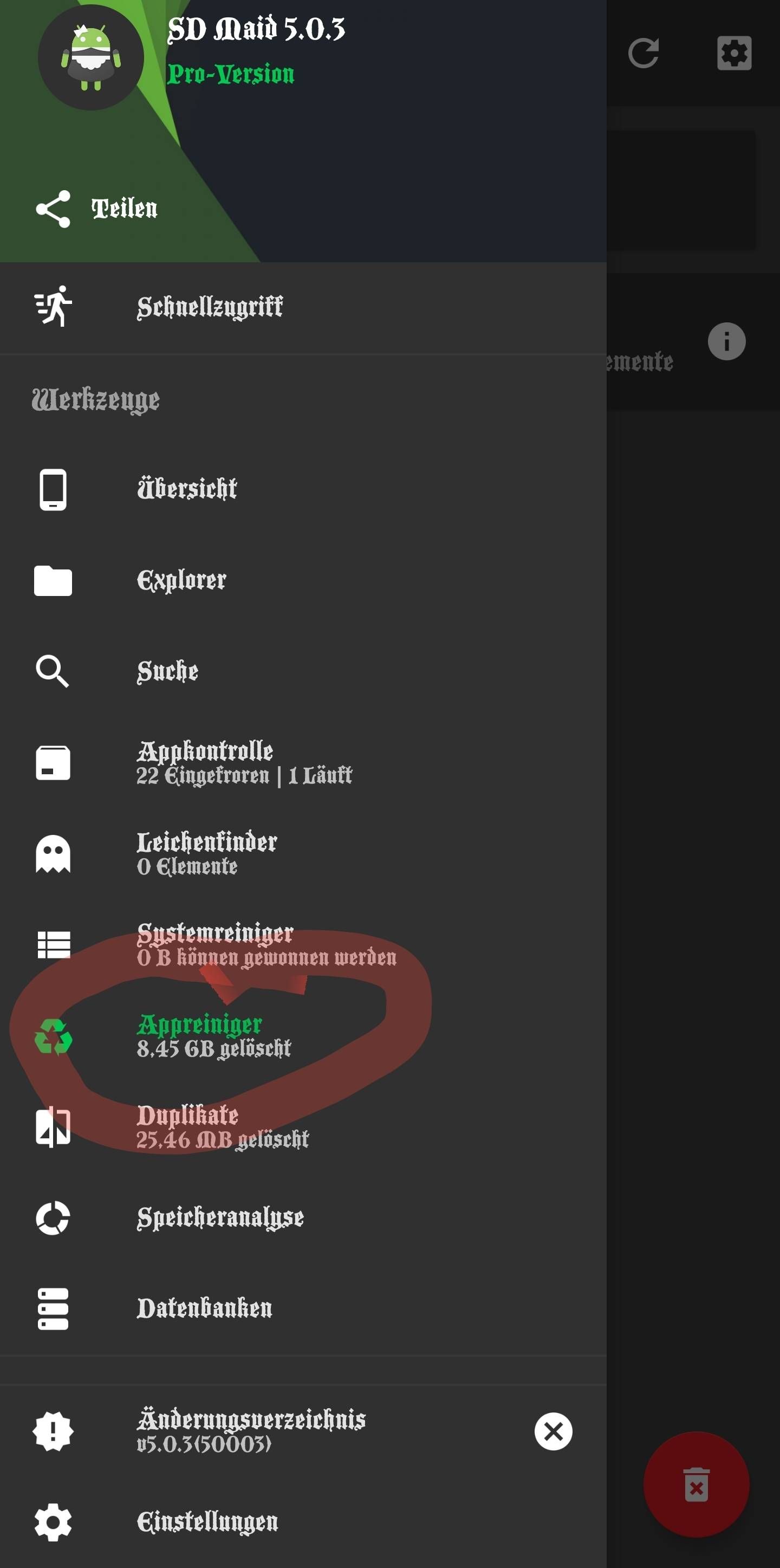Viewport: 780px width, 1568px height.
Task: Open Appkontrolle tool entry
Action: tap(243, 763)
